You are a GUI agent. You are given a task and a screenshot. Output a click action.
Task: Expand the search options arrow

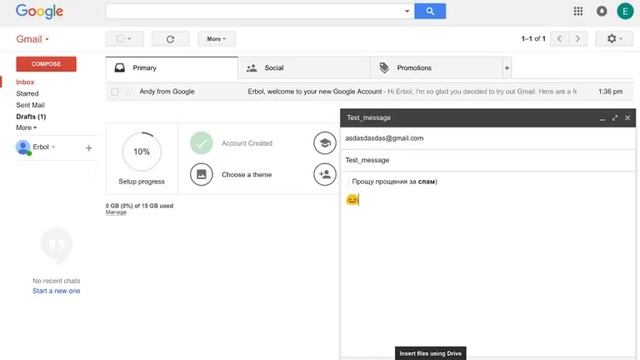[x=407, y=11]
